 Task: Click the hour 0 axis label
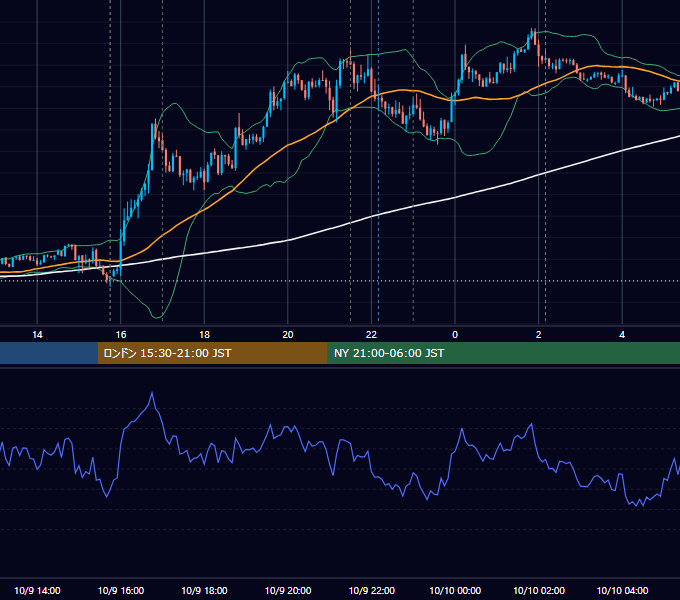coord(455,335)
